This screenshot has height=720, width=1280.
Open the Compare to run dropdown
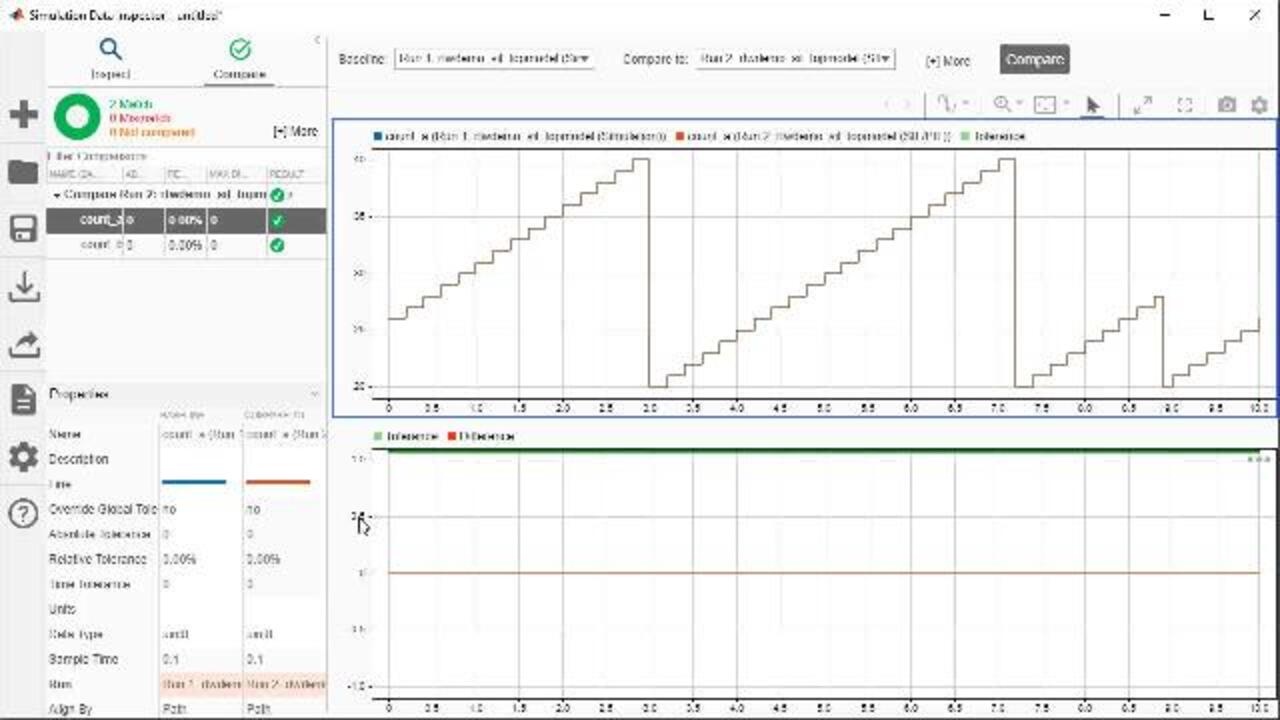pos(796,59)
